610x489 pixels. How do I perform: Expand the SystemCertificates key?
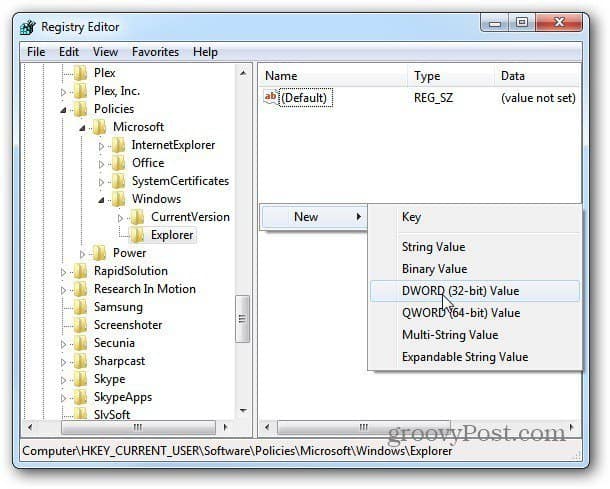pos(101,182)
